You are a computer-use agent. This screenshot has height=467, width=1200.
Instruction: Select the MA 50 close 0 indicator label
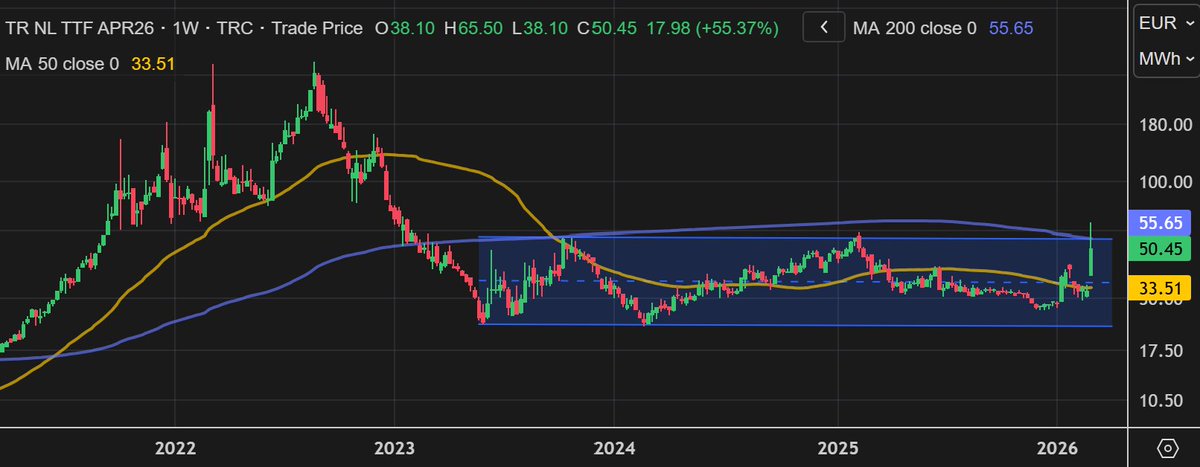62,64
